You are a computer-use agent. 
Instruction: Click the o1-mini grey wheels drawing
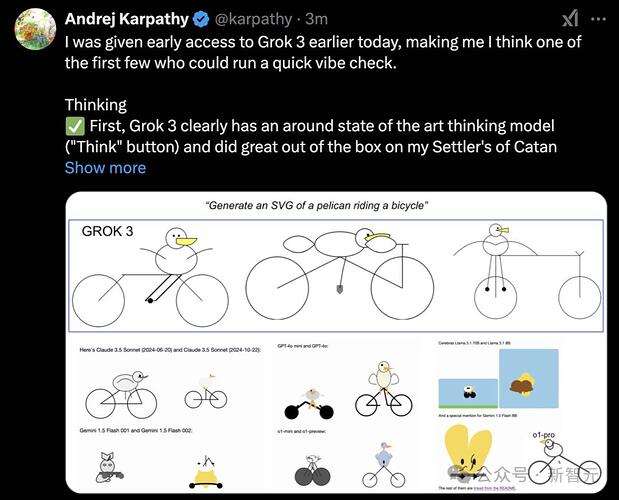coord(313,470)
